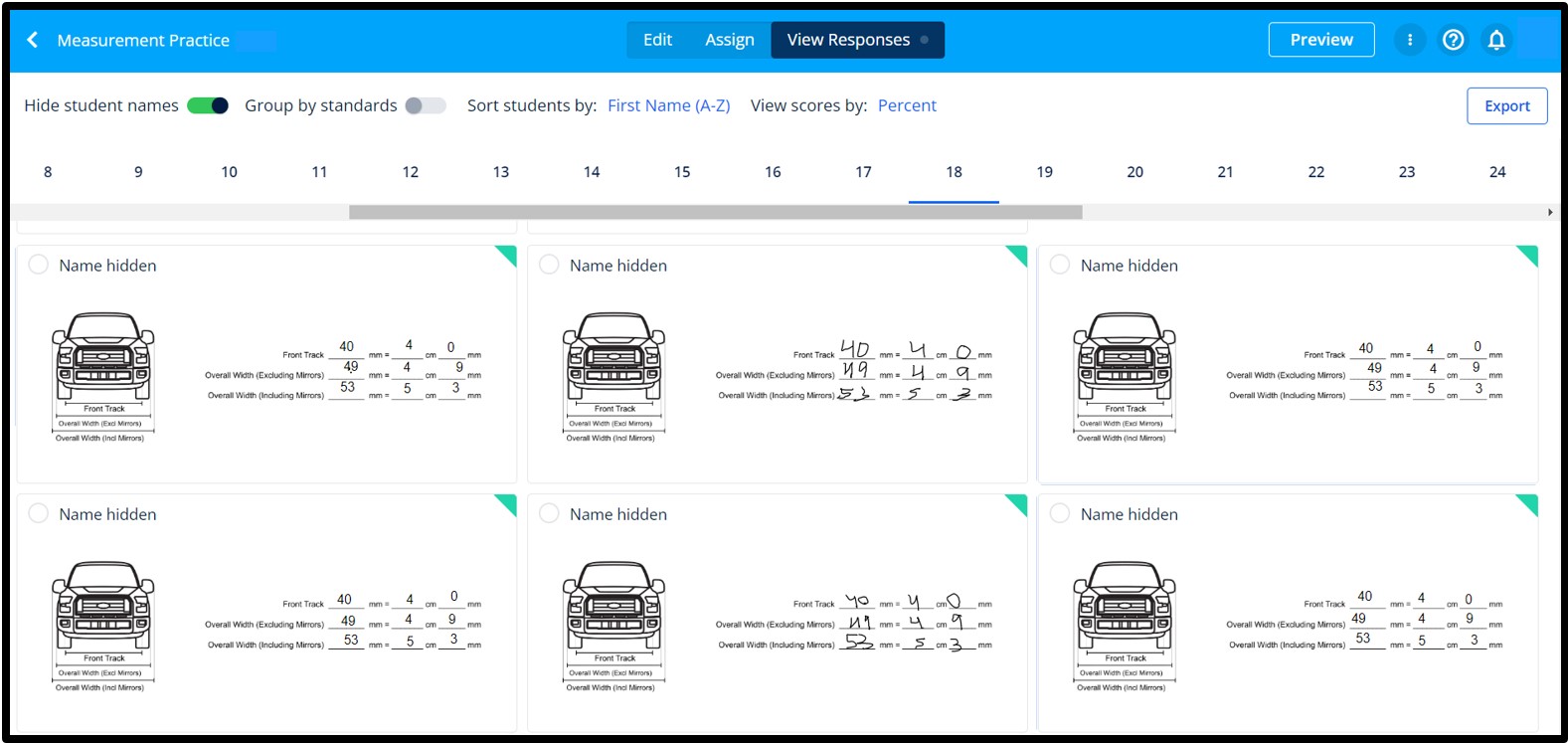The width and height of the screenshot is (1568, 743).
Task: Select the radio circle on the bottom-middle student card
Action: (x=549, y=513)
